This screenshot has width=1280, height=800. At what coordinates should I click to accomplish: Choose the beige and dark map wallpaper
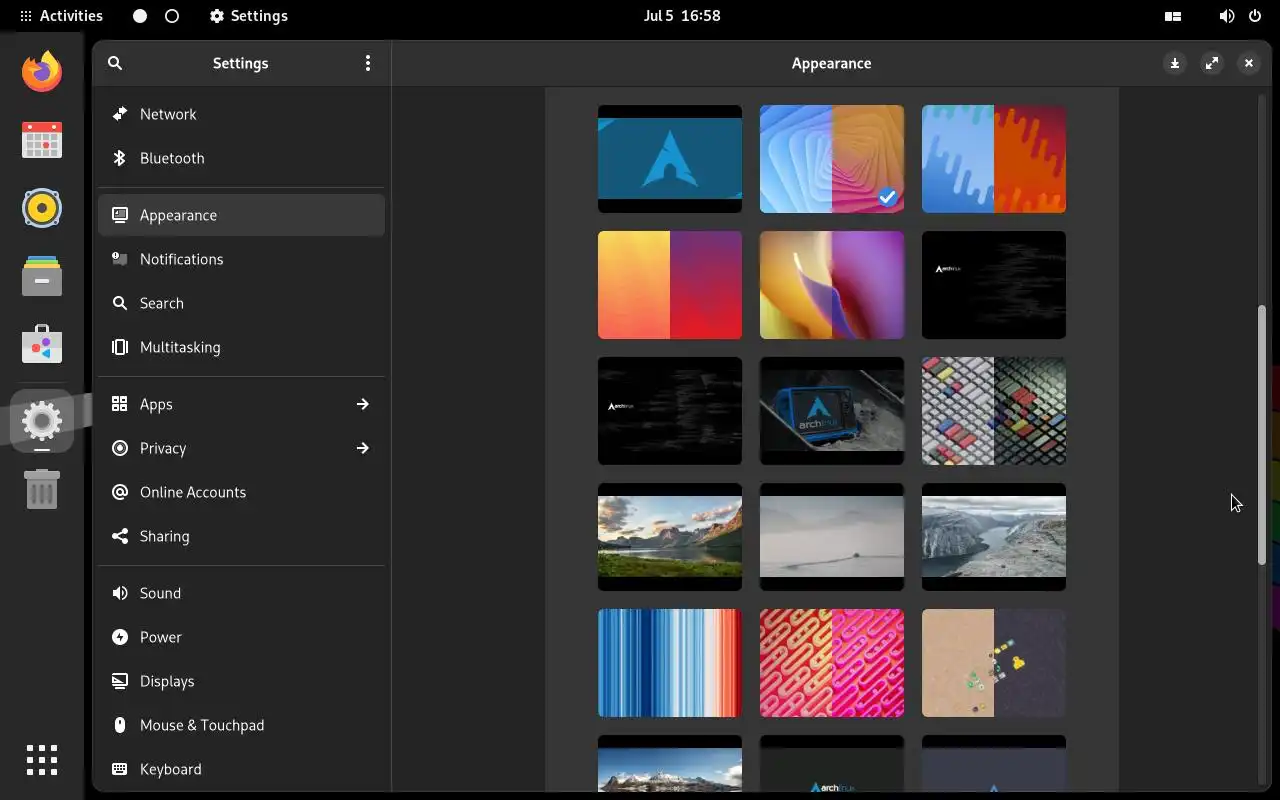(994, 663)
